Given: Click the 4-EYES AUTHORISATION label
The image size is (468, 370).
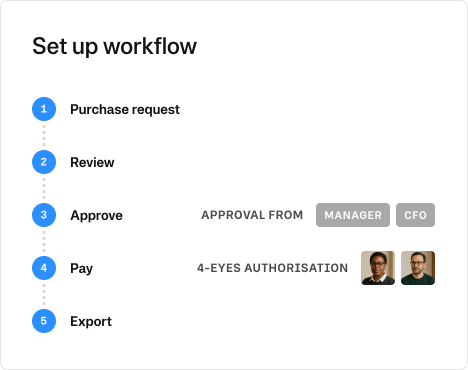Looking at the screenshot, I should tap(272, 268).
